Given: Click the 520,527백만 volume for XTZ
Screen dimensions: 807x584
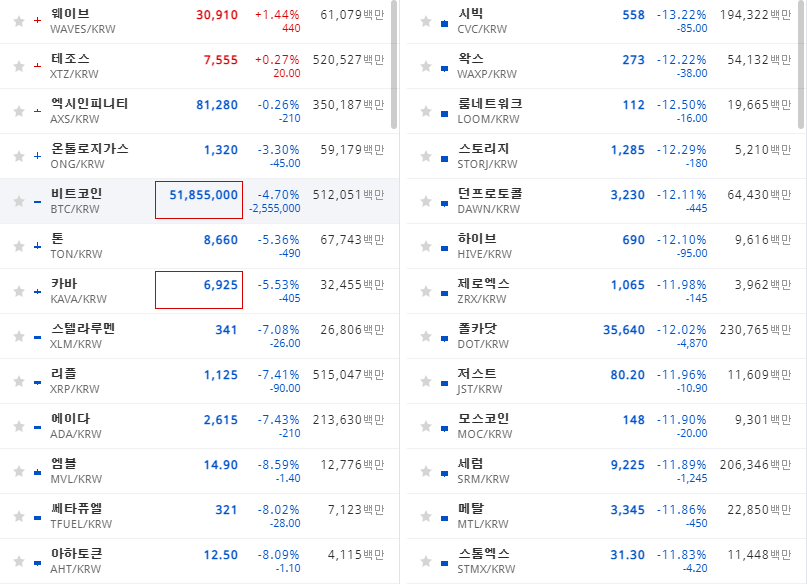Looking at the screenshot, I should (348, 60).
